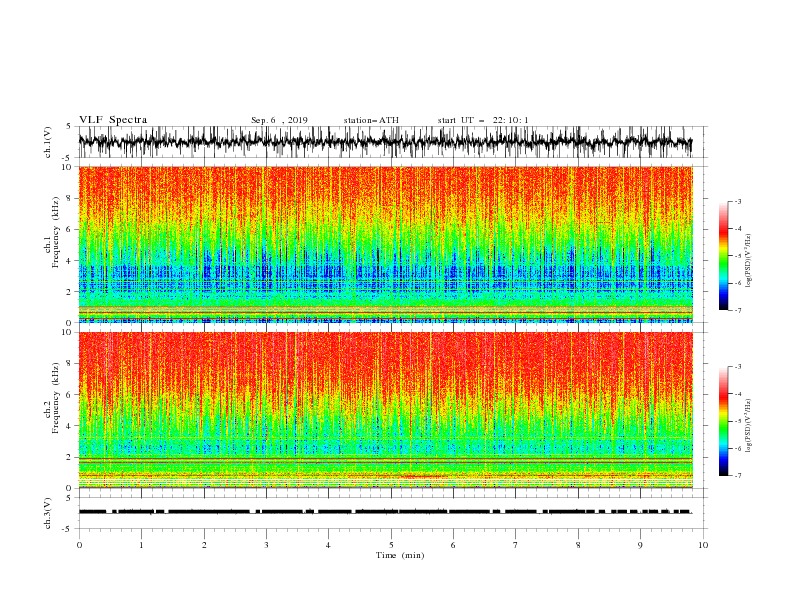Click the "0" label on the time axis
This screenshot has width=792, height=612.
point(79,545)
